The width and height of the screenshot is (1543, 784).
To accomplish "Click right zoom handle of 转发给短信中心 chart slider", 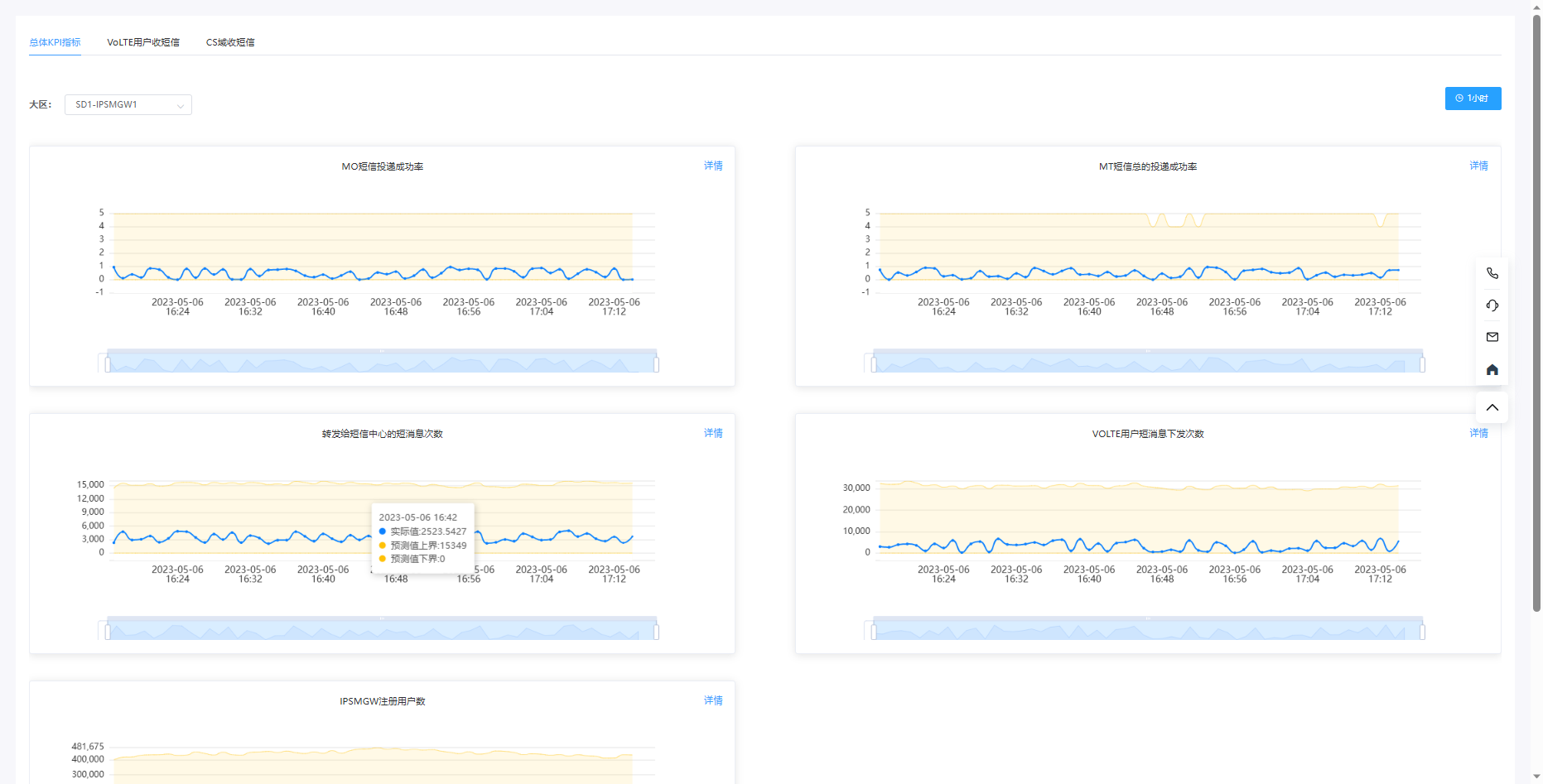I will click(656, 632).
